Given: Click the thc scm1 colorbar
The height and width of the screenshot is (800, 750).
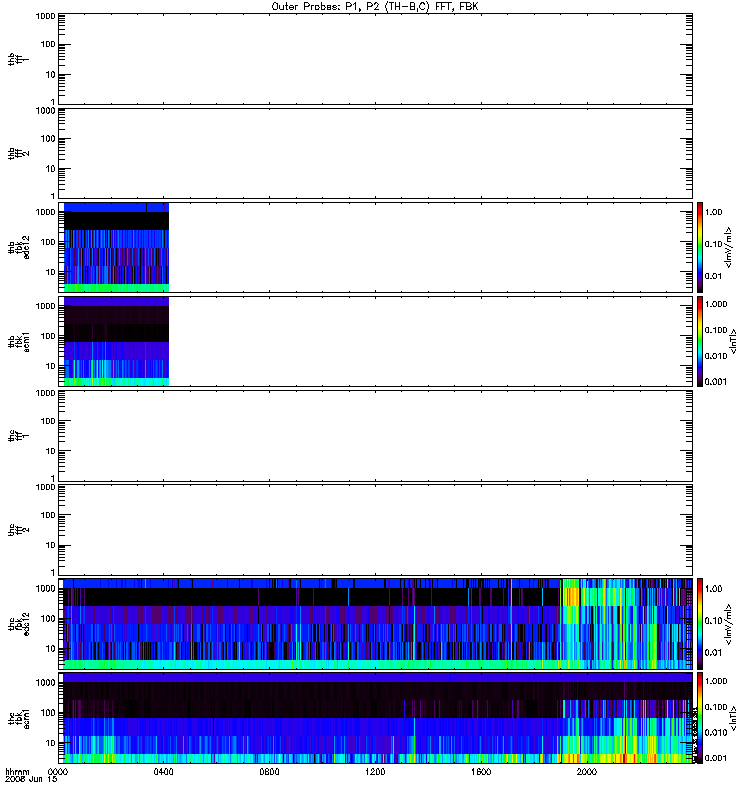Looking at the screenshot, I should 700,718.
